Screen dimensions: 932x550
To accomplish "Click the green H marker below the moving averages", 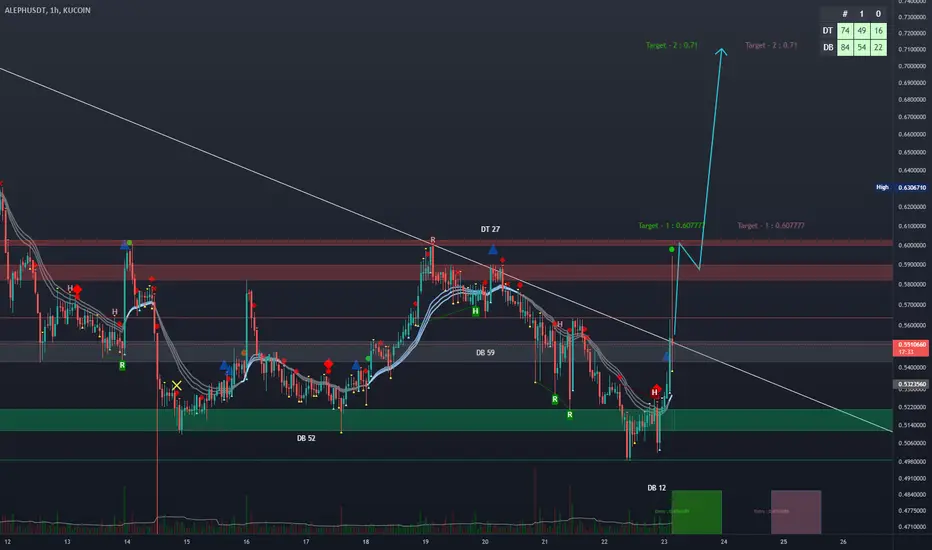I will coord(475,311).
